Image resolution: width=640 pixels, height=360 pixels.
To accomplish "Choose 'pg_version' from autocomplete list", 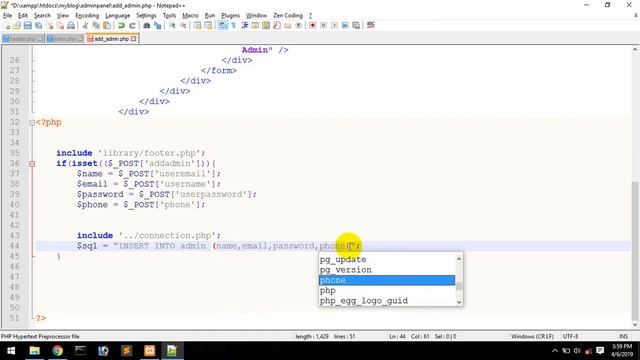I will pyautogui.click(x=387, y=270).
